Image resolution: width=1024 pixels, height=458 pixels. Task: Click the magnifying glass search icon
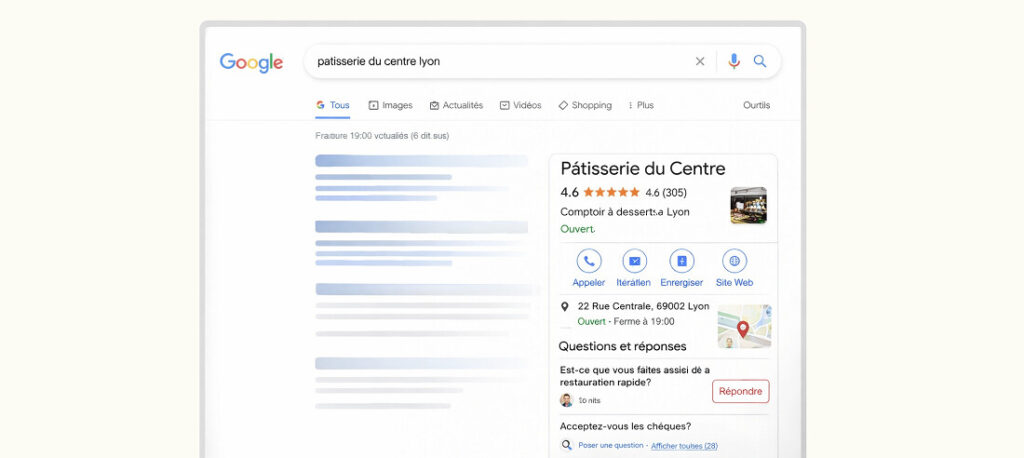pos(760,61)
